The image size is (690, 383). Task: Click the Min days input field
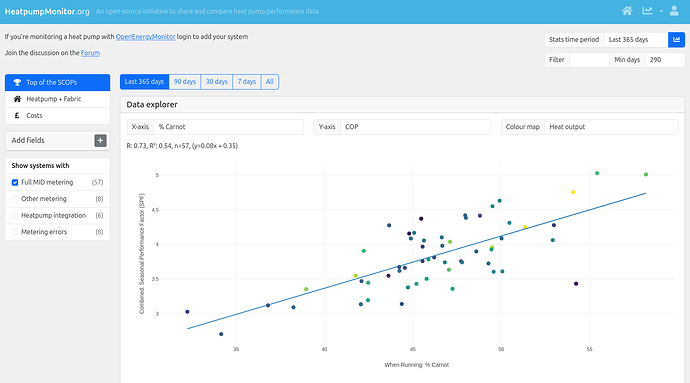664,60
